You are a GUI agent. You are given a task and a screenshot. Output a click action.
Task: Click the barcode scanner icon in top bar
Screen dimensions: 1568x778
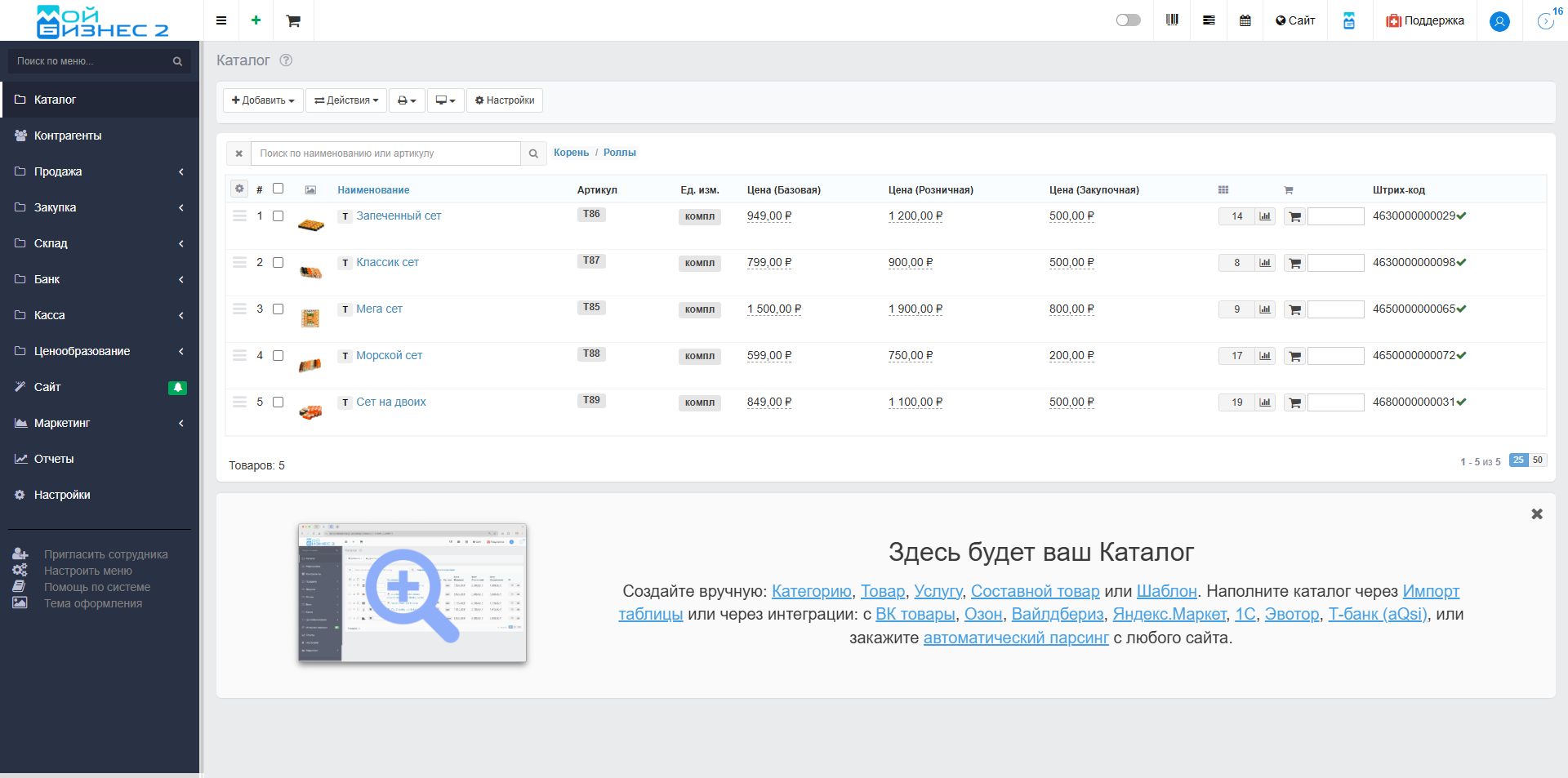click(1172, 20)
